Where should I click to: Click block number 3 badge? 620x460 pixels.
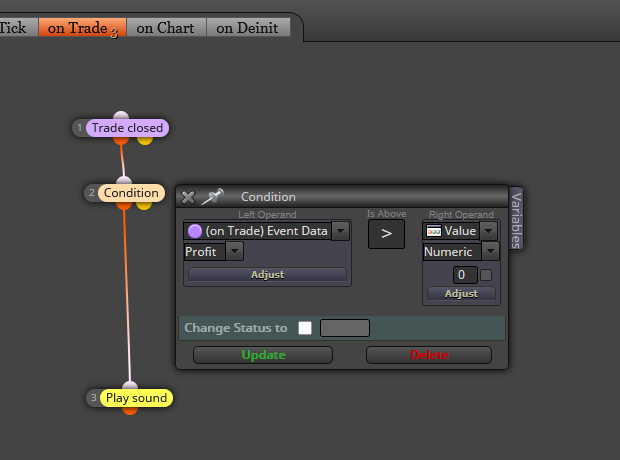[x=93, y=398]
